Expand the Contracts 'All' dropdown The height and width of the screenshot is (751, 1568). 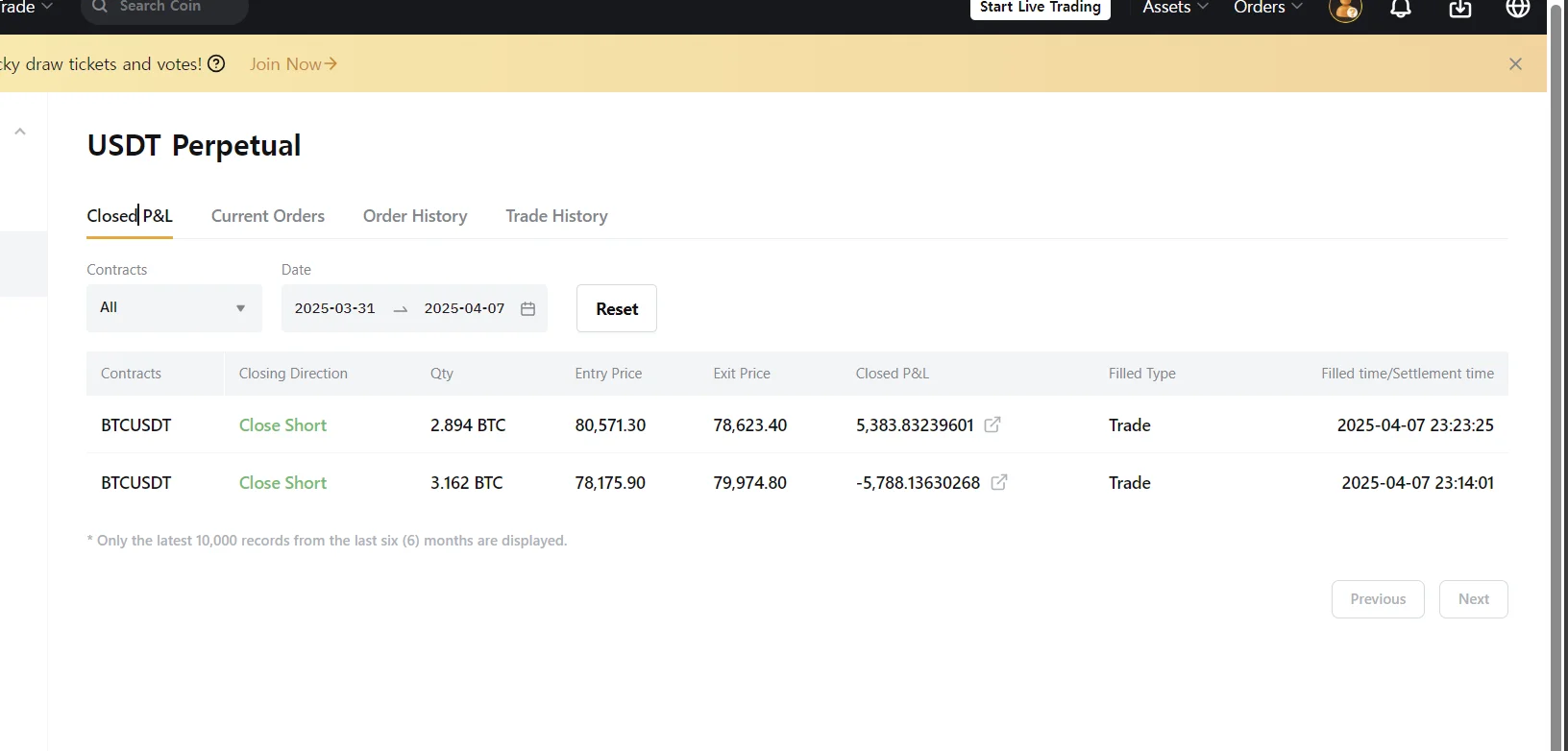click(x=174, y=308)
